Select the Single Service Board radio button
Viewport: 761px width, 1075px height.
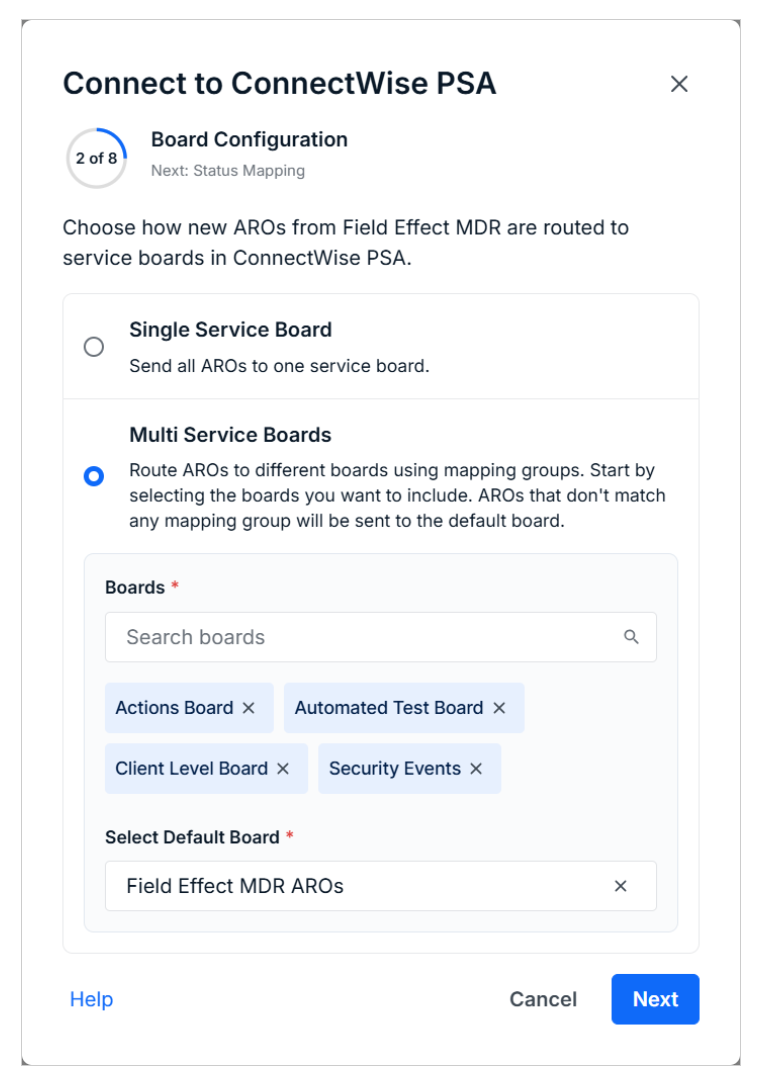pos(94,347)
